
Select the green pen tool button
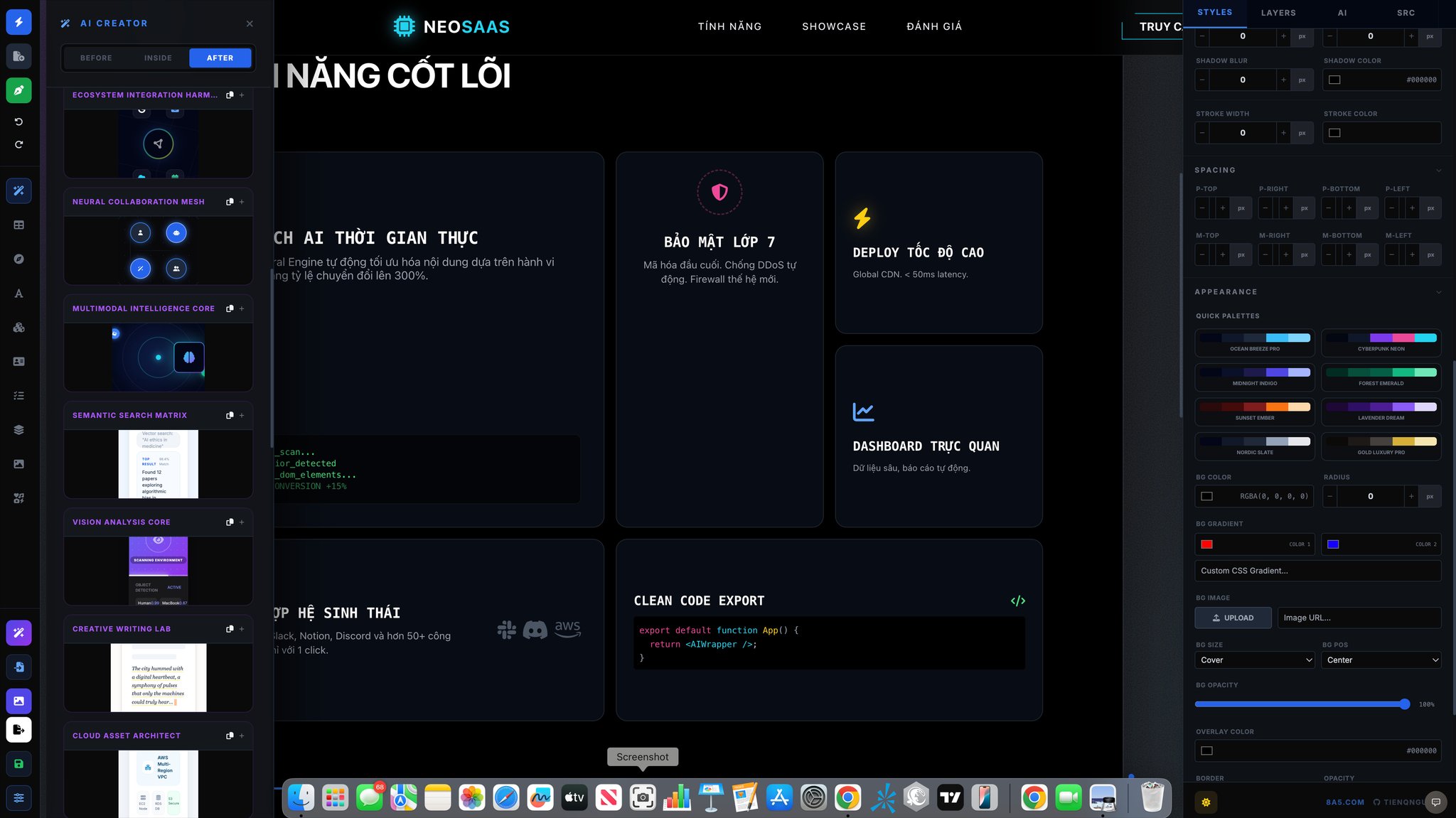18,90
